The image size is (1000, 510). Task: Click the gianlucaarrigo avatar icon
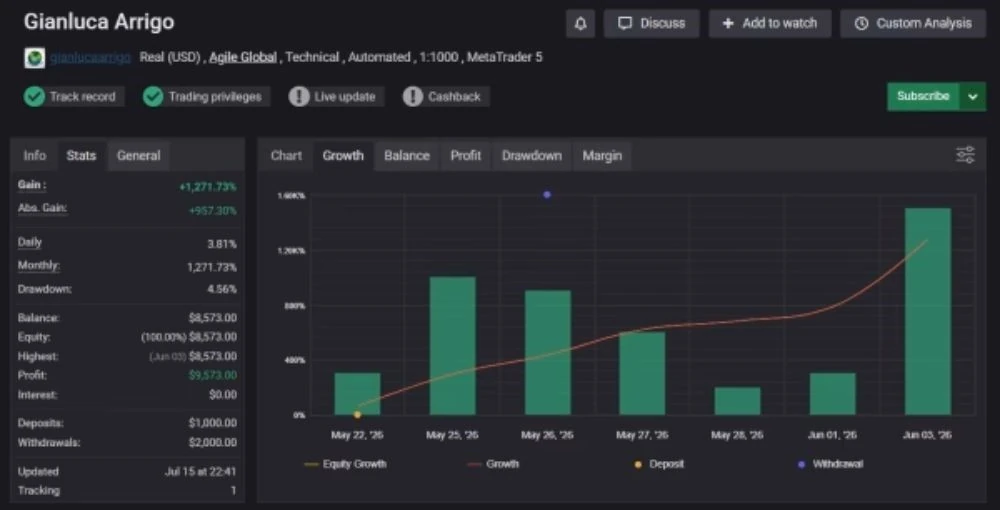pos(34,57)
